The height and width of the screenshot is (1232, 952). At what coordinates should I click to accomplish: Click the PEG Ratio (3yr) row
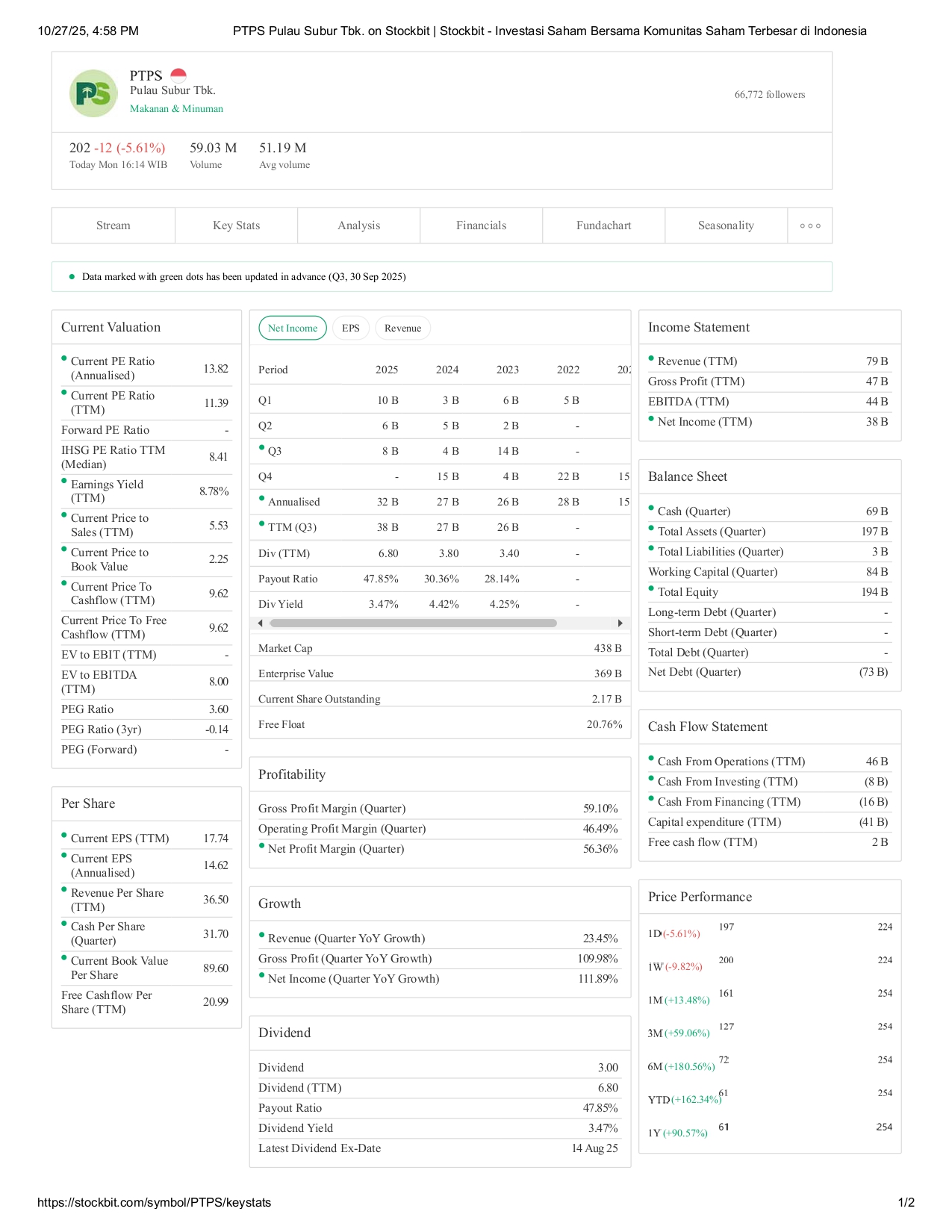146,729
